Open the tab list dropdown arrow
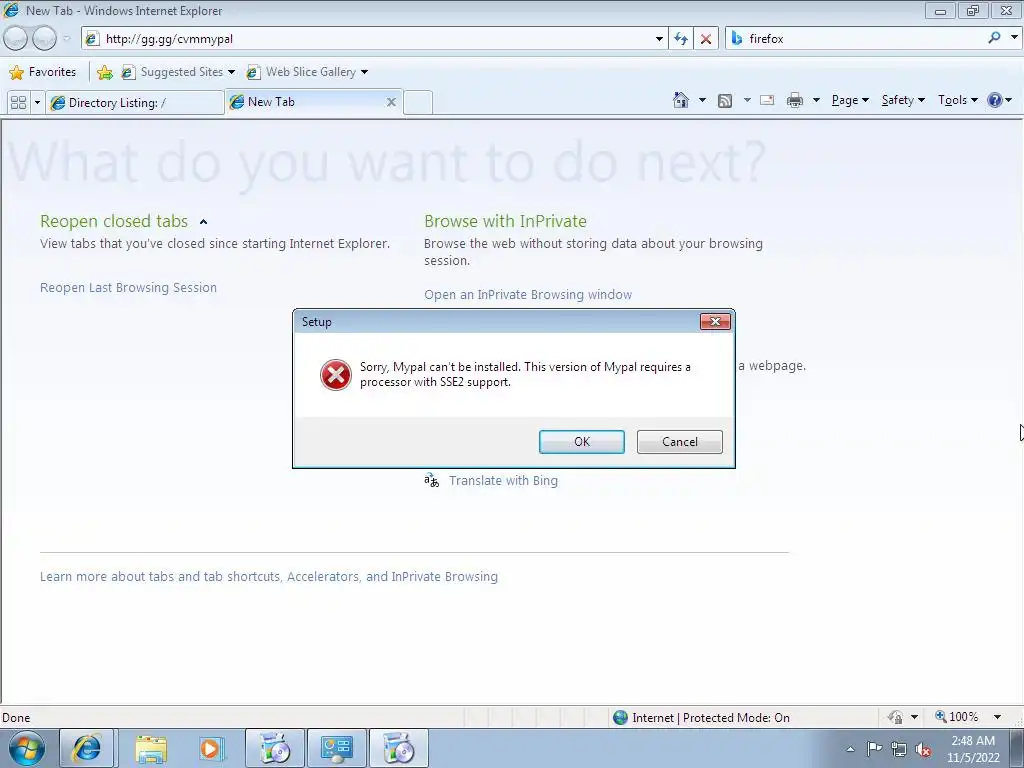The image size is (1024, 768). (37, 103)
